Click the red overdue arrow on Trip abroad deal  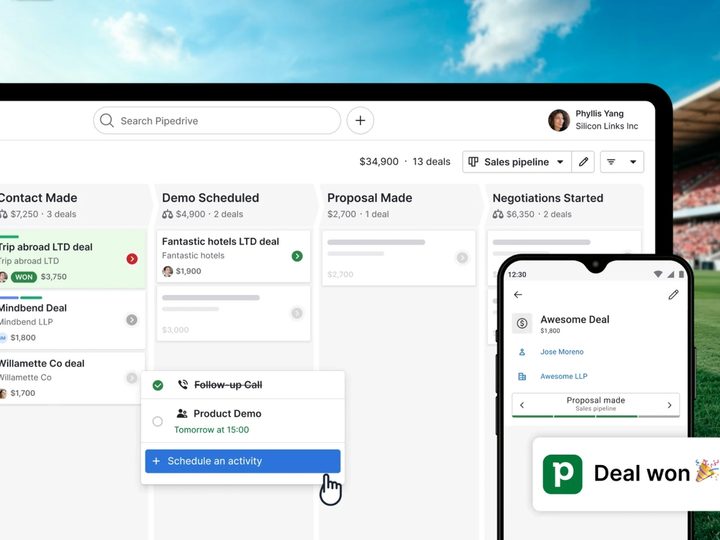click(132, 259)
